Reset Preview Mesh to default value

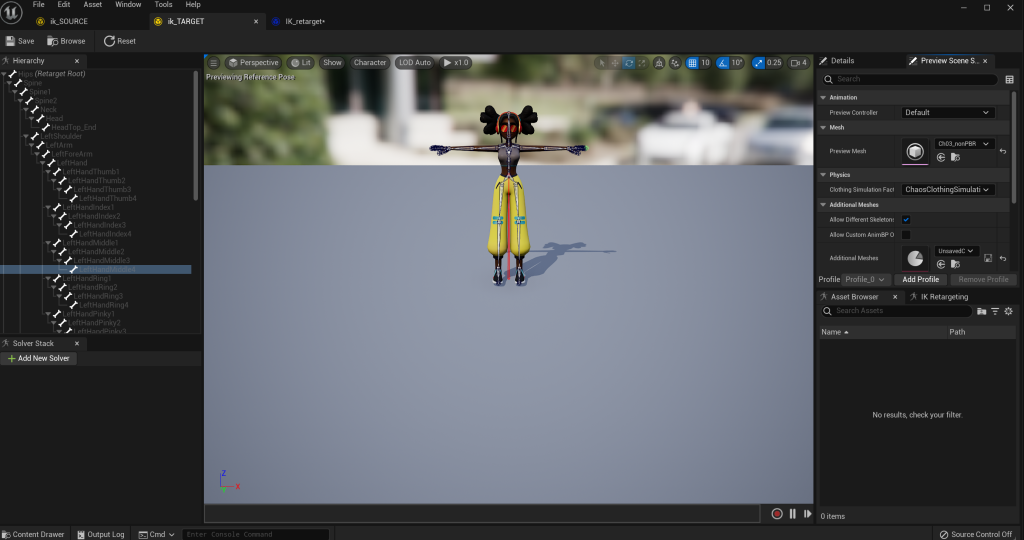pyautogui.click(x=1003, y=151)
